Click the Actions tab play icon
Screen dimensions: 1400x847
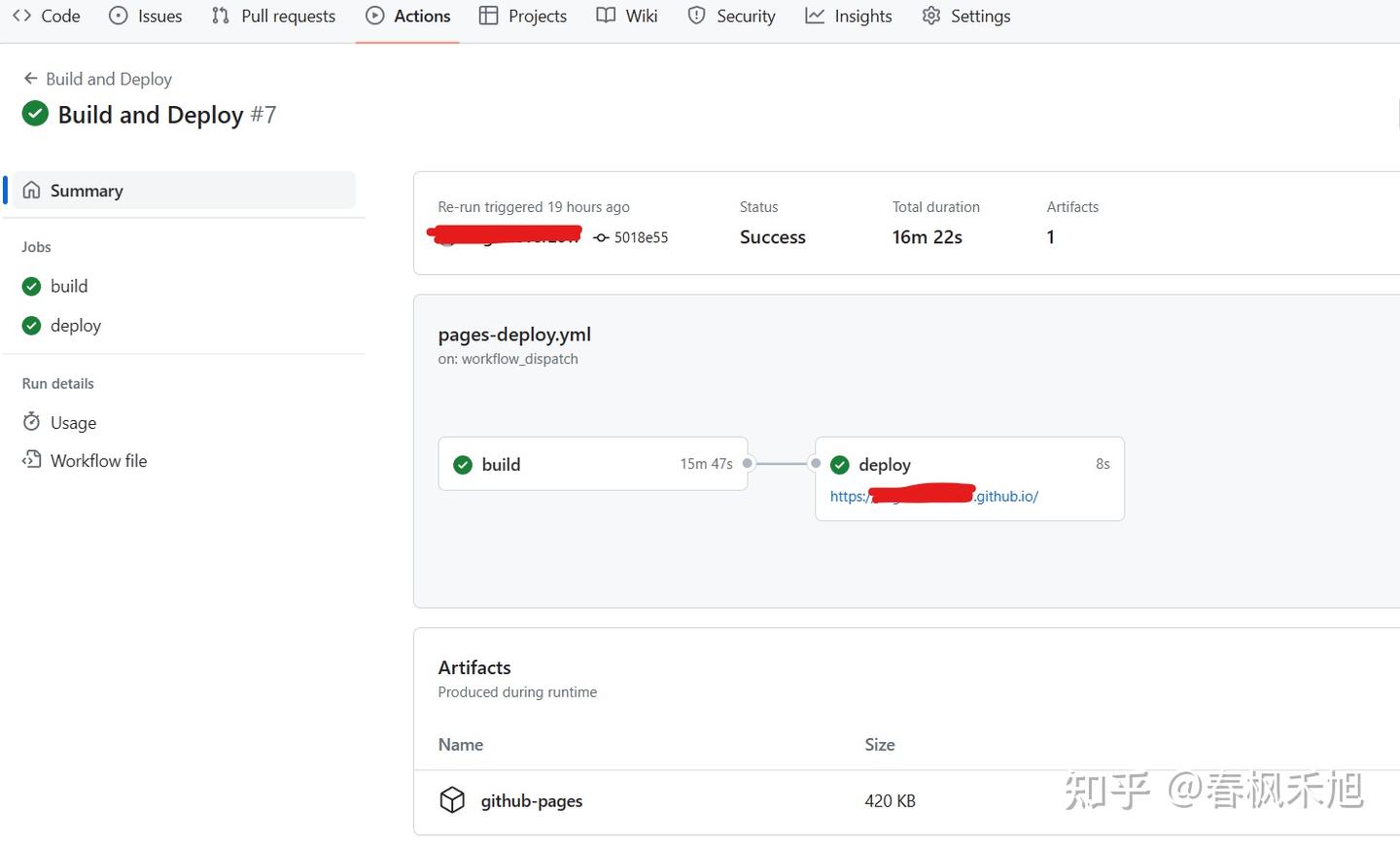[373, 16]
